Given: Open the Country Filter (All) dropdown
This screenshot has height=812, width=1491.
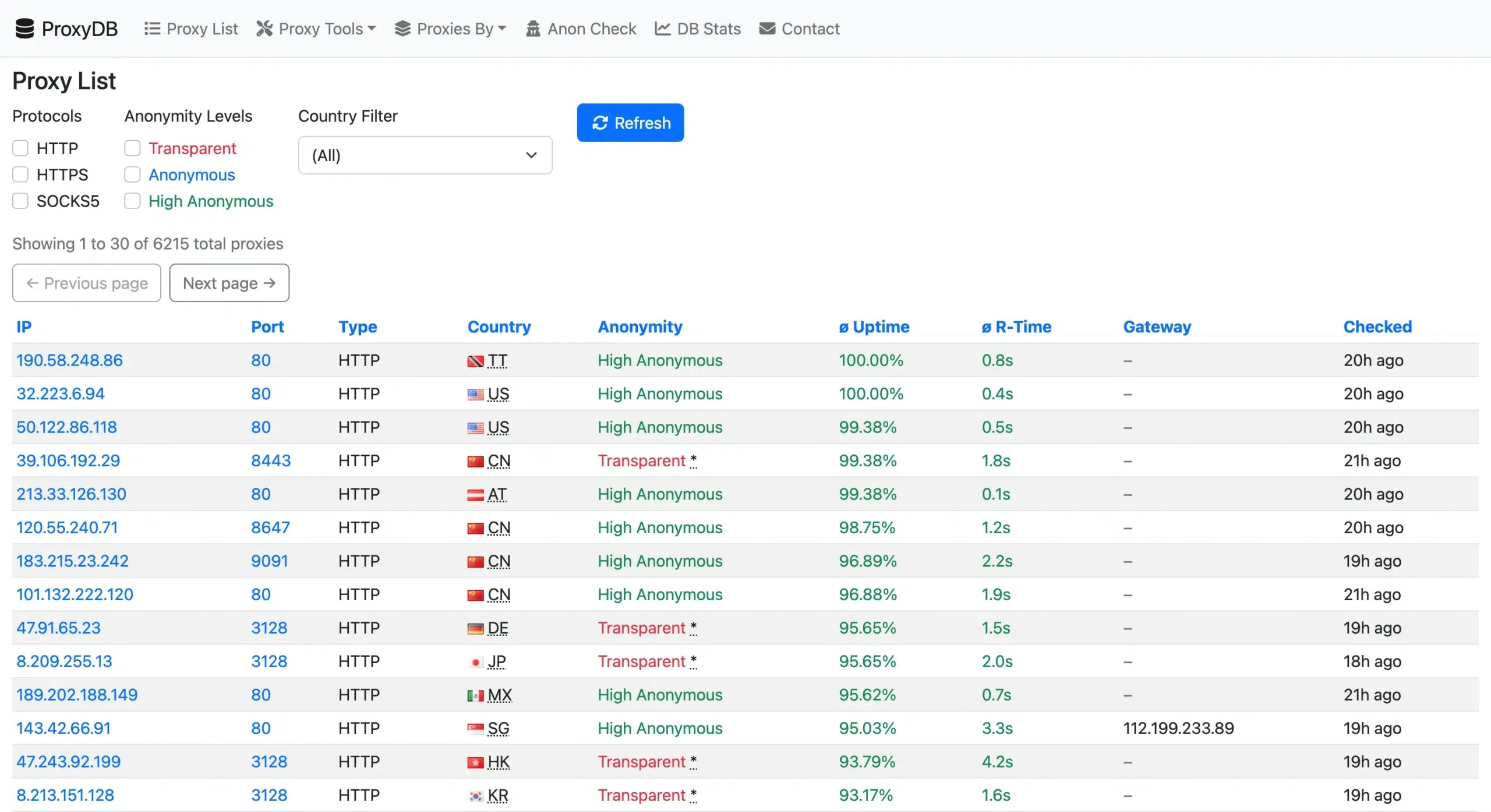Looking at the screenshot, I should click(425, 155).
